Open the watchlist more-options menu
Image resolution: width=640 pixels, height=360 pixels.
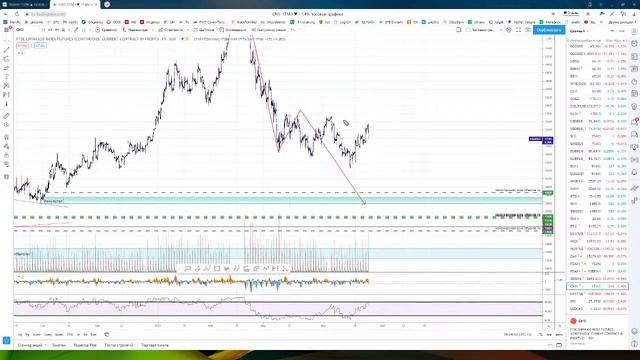[622, 31]
